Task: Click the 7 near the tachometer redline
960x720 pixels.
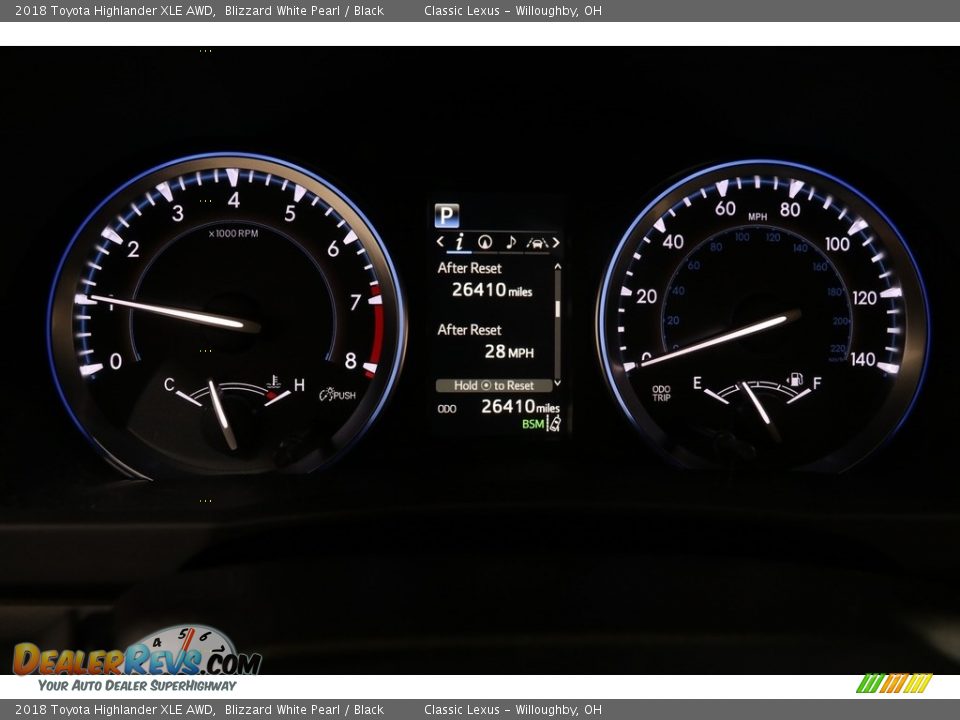Action: pyautogui.click(x=355, y=302)
